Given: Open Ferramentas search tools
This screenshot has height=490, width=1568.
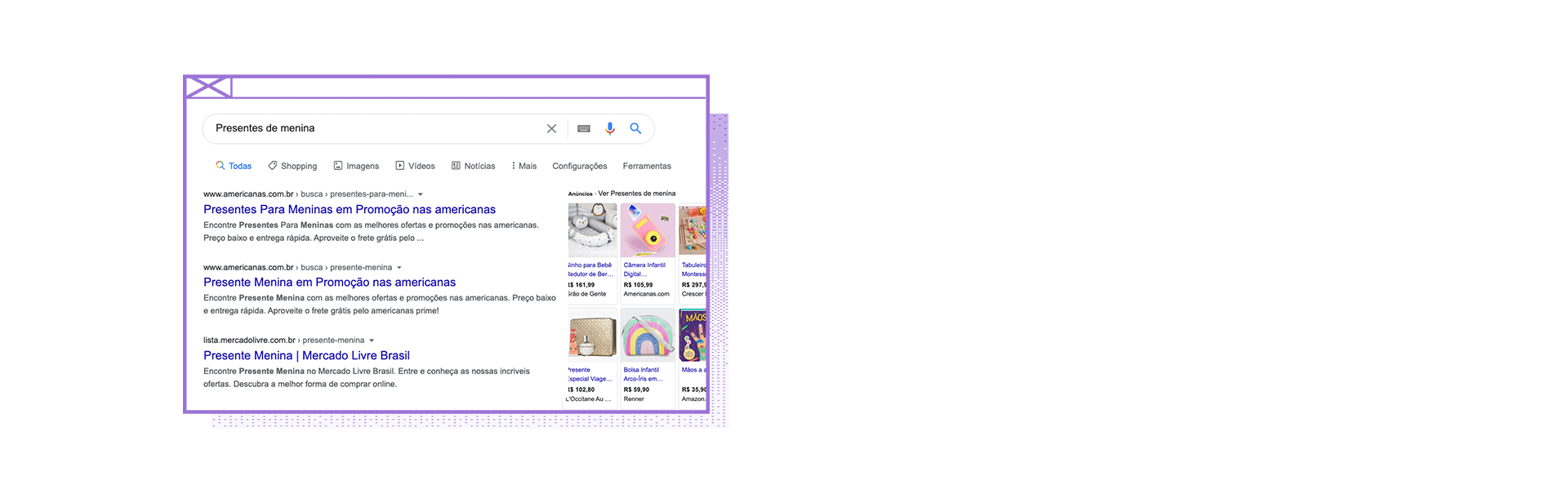Looking at the screenshot, I should (x=647, y=166).
